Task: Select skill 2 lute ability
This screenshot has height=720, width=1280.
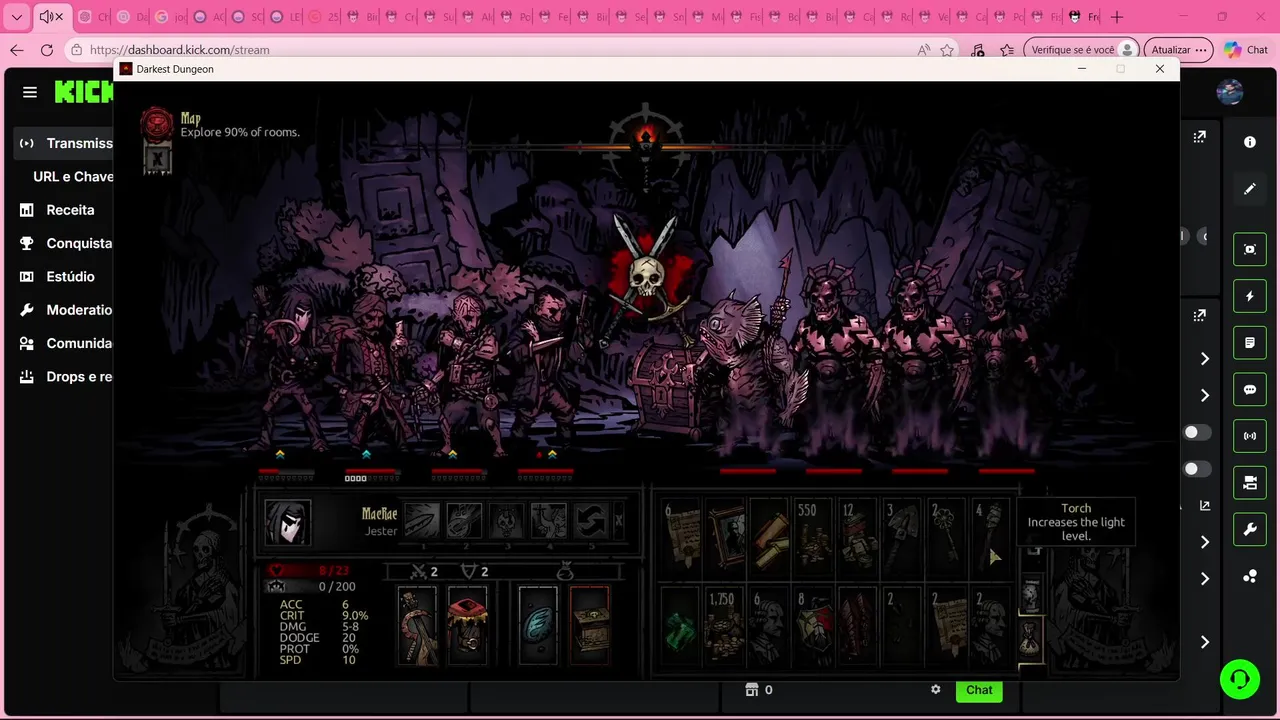Action: (464, 521)
